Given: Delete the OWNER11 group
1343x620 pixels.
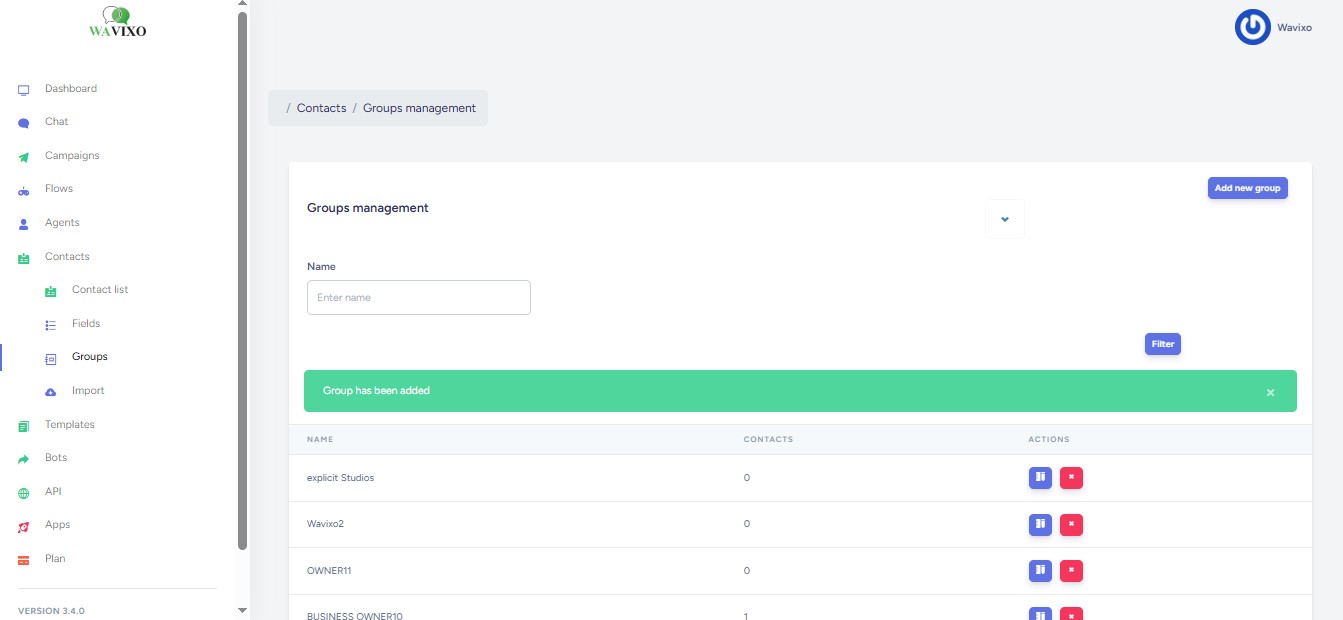Looking at the screenshot, I should click(1071, 571).
